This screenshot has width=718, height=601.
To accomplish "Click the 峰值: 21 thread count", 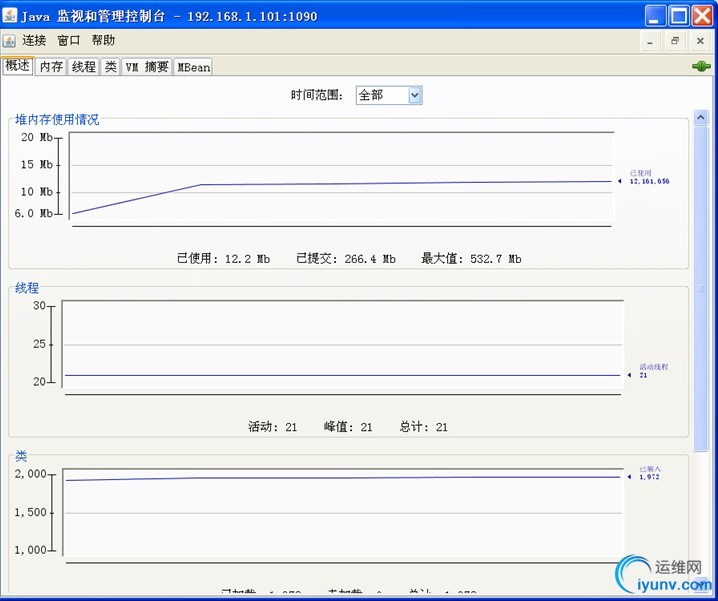I will tap(348, 427).
